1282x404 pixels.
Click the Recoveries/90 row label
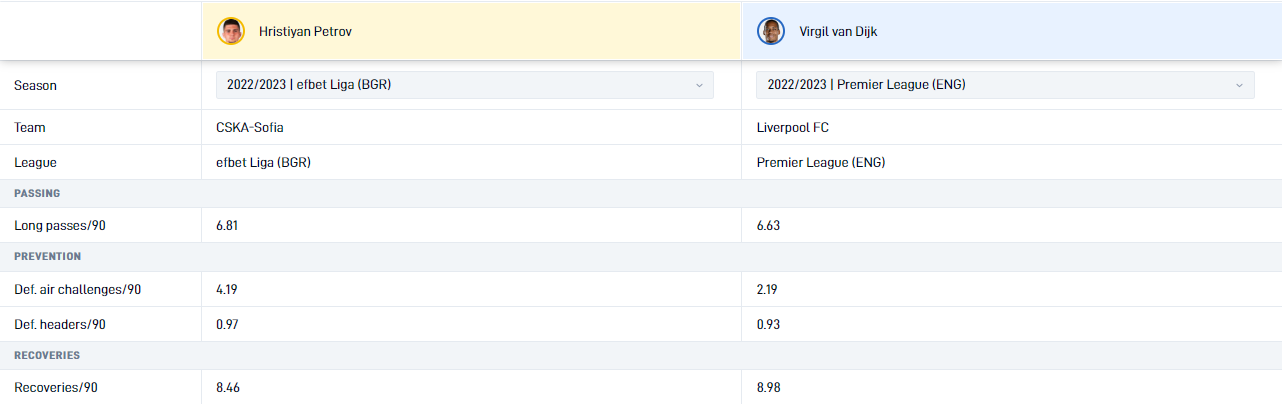click(56, 388)
